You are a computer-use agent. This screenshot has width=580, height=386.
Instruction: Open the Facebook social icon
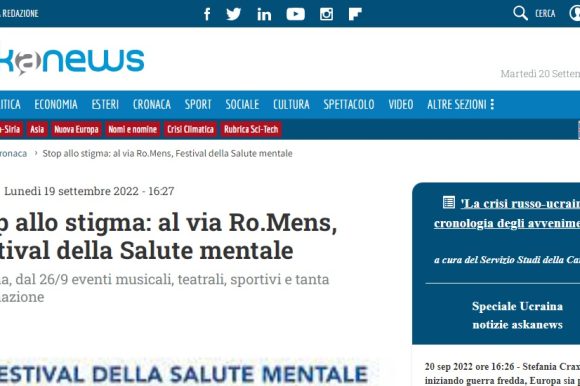coord(207,14)
